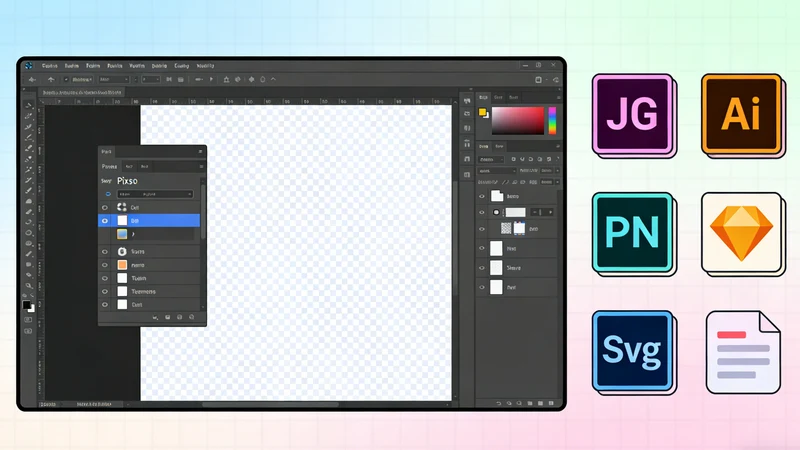
Task: Click the upward chevron in the options bar
Action: (273, 80)
